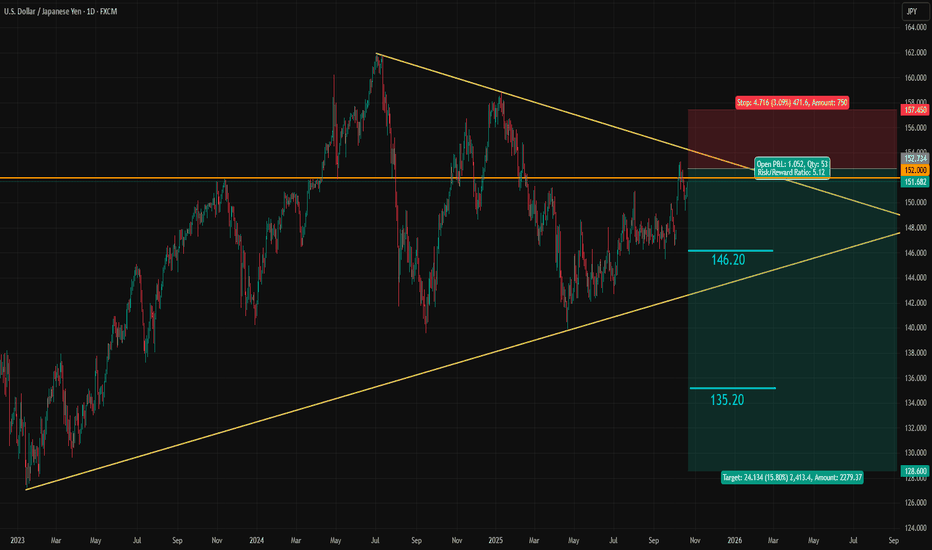Click the 2026 label on the time axis
This screenshot has width=932, height=550.
[735, 540]
